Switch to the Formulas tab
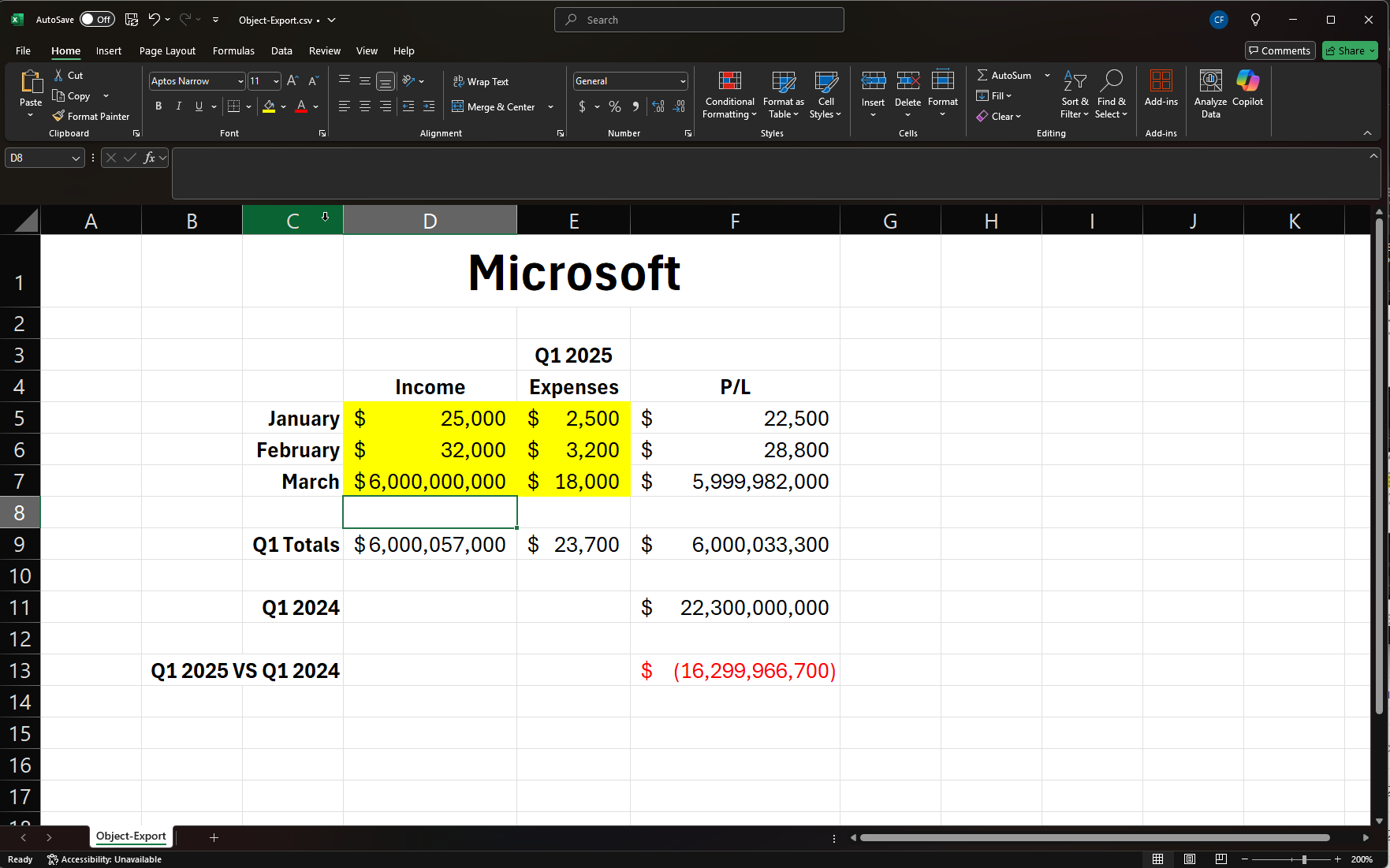 (x=233, y=50)
